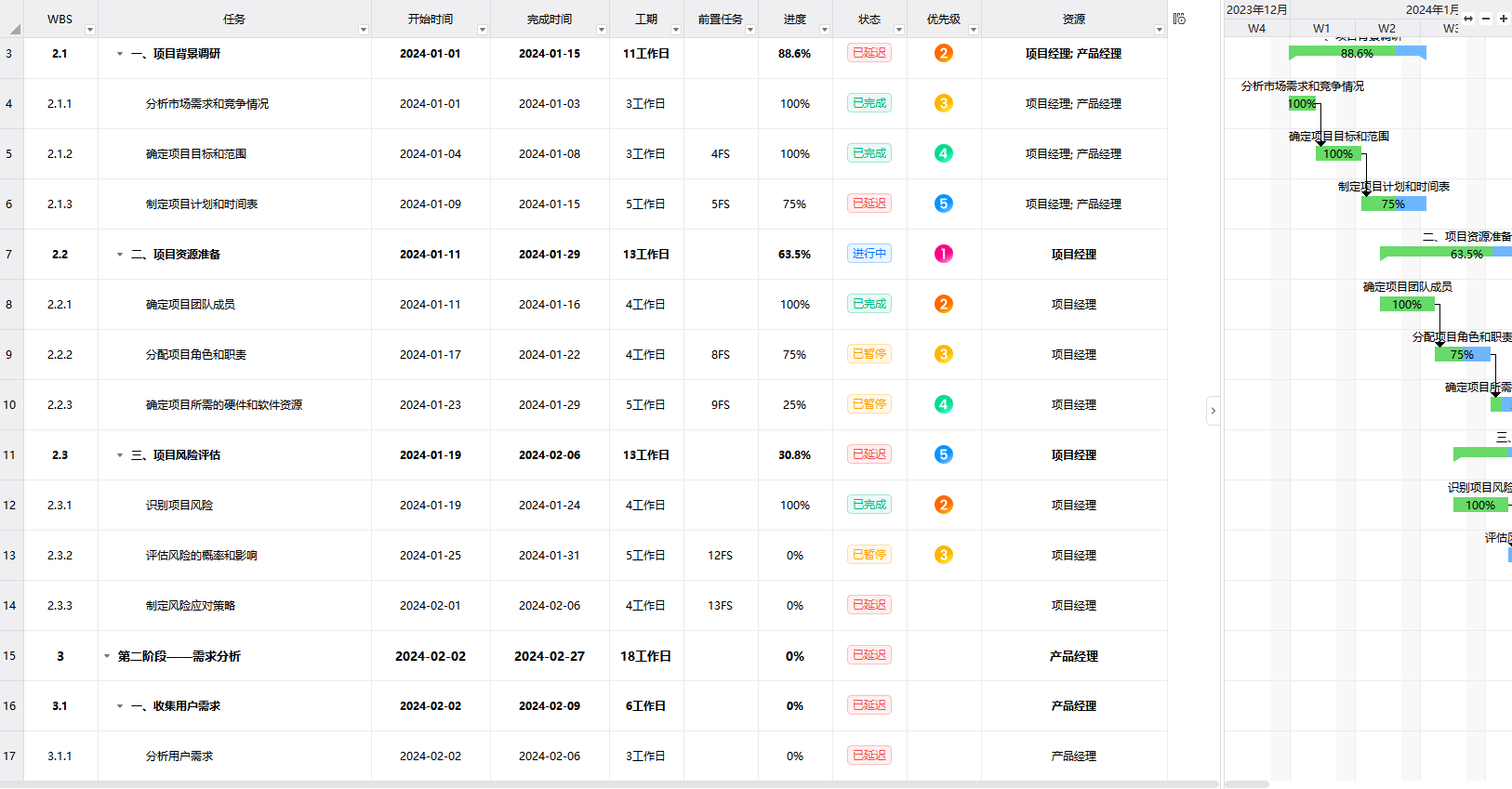Click the 进行中 status tag

[x=869, y=254]
